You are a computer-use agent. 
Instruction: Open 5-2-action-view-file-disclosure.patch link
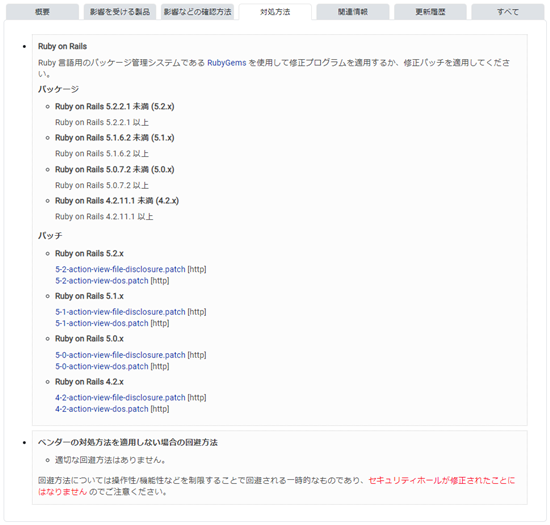coord(120,269)
